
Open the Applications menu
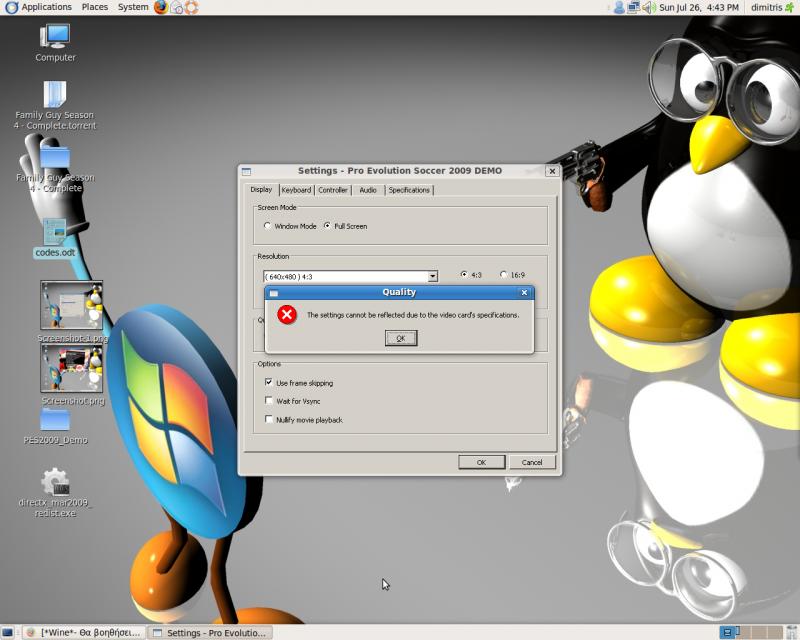tap(39, 7)
